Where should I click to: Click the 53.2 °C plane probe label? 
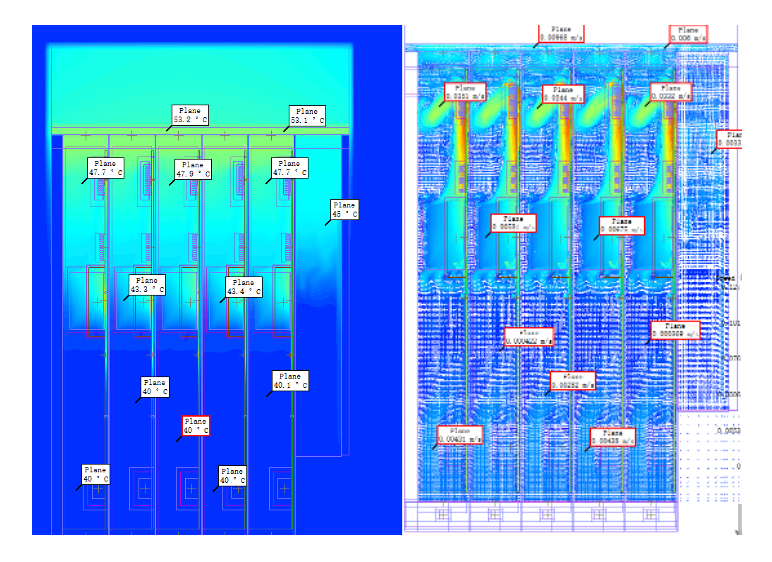[x=191, y=115]
